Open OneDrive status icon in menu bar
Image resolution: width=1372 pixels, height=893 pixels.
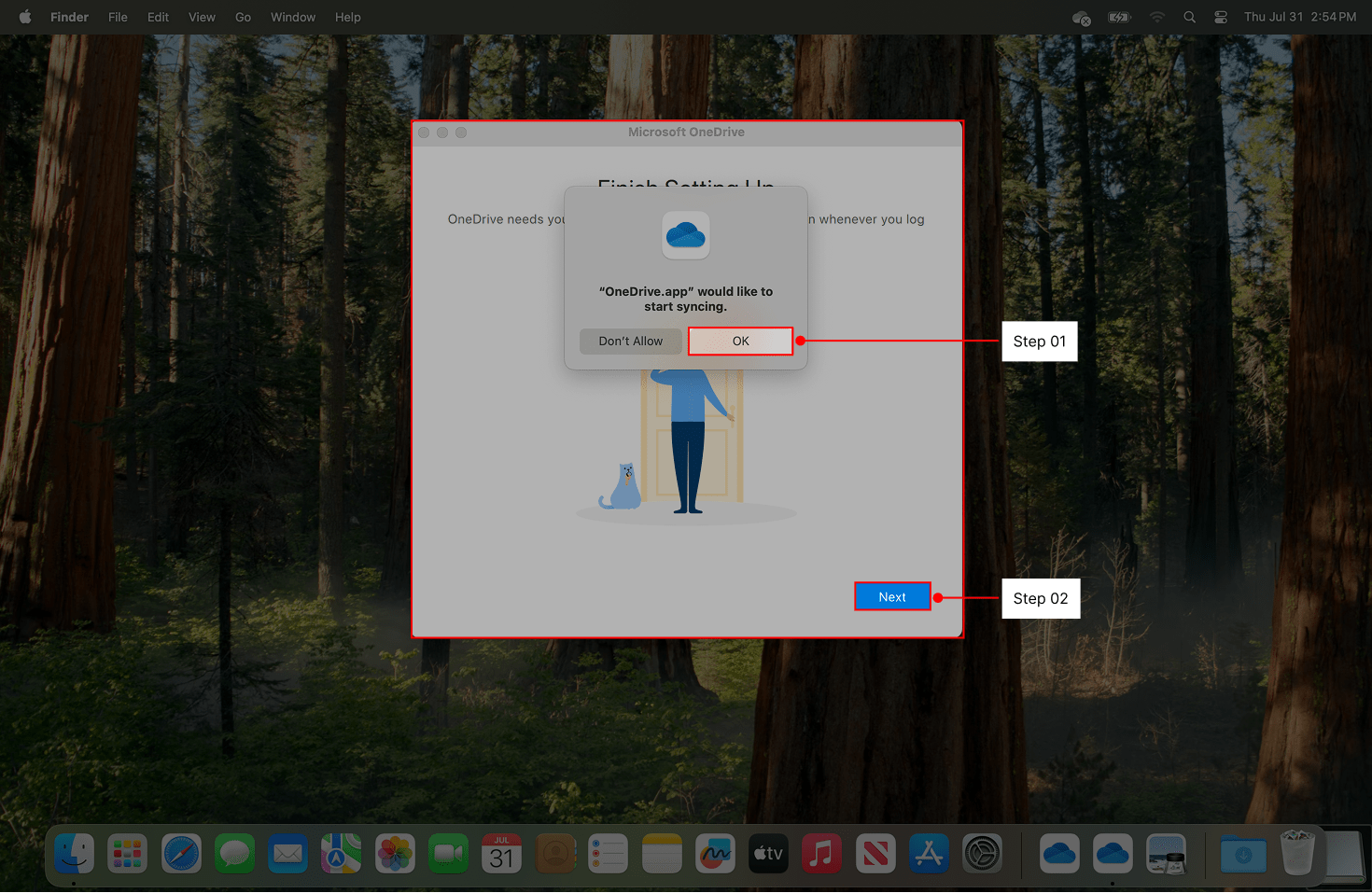click(1081, 18)
